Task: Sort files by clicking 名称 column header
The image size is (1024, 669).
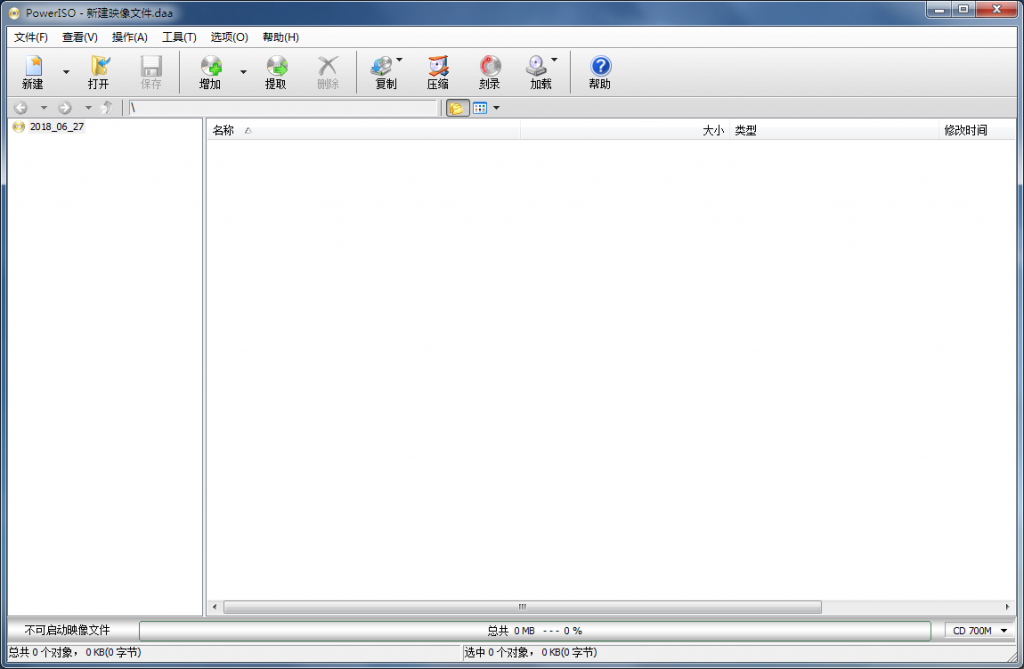Action: click(221, 129)
